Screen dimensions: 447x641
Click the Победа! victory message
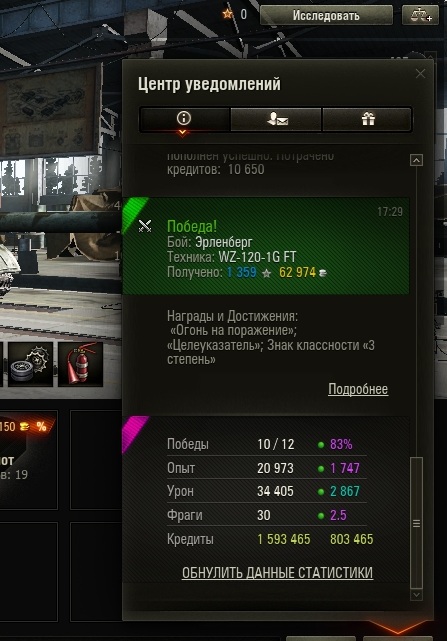[192, 226]
